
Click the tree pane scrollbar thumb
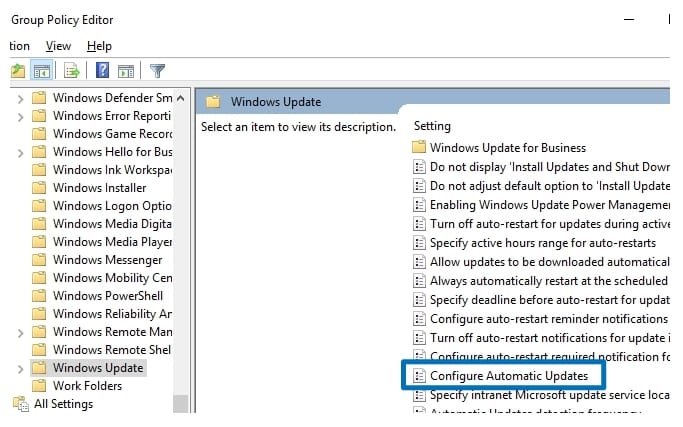180,403
